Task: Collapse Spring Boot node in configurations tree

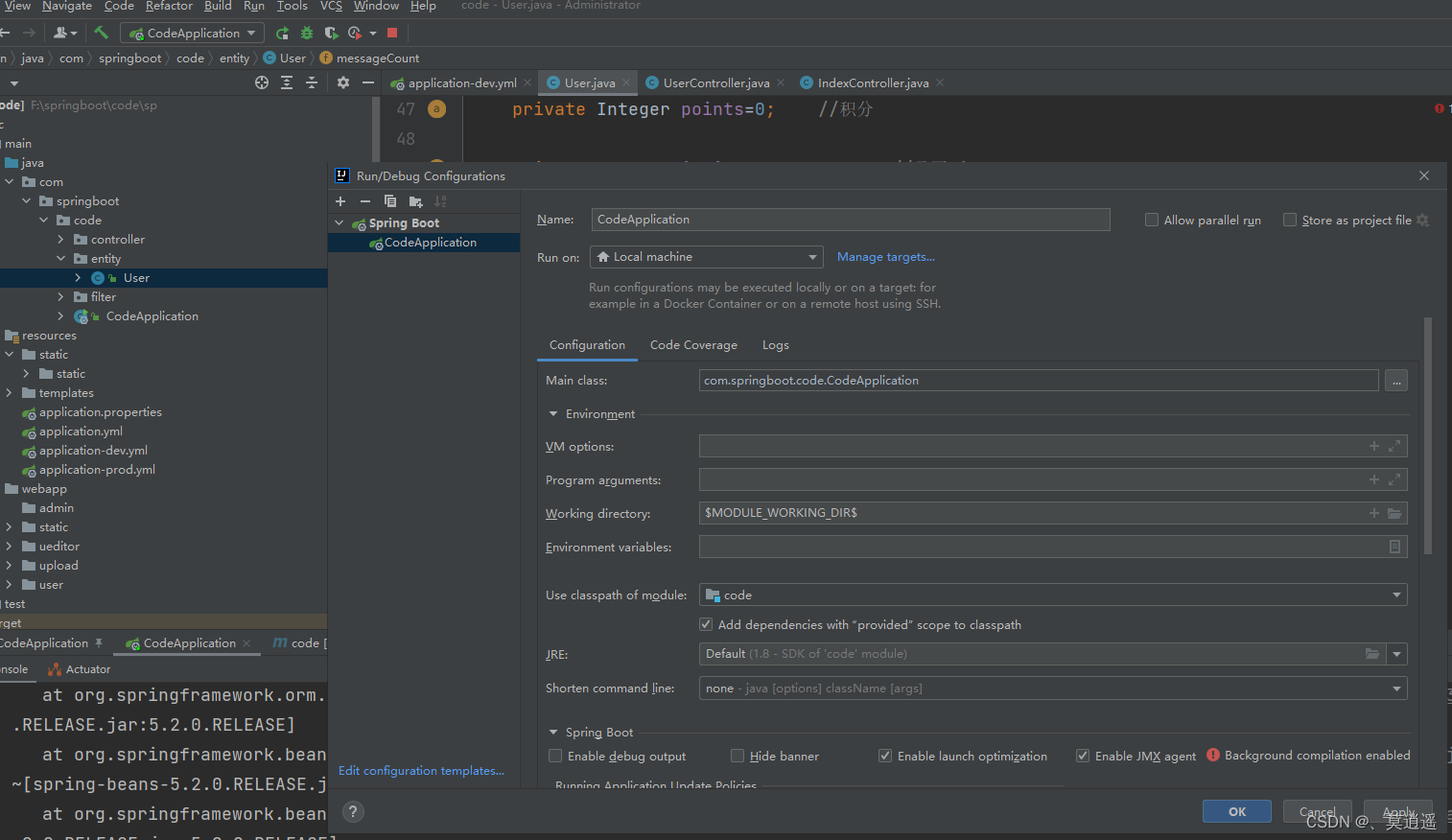Action: click(340, 223)
